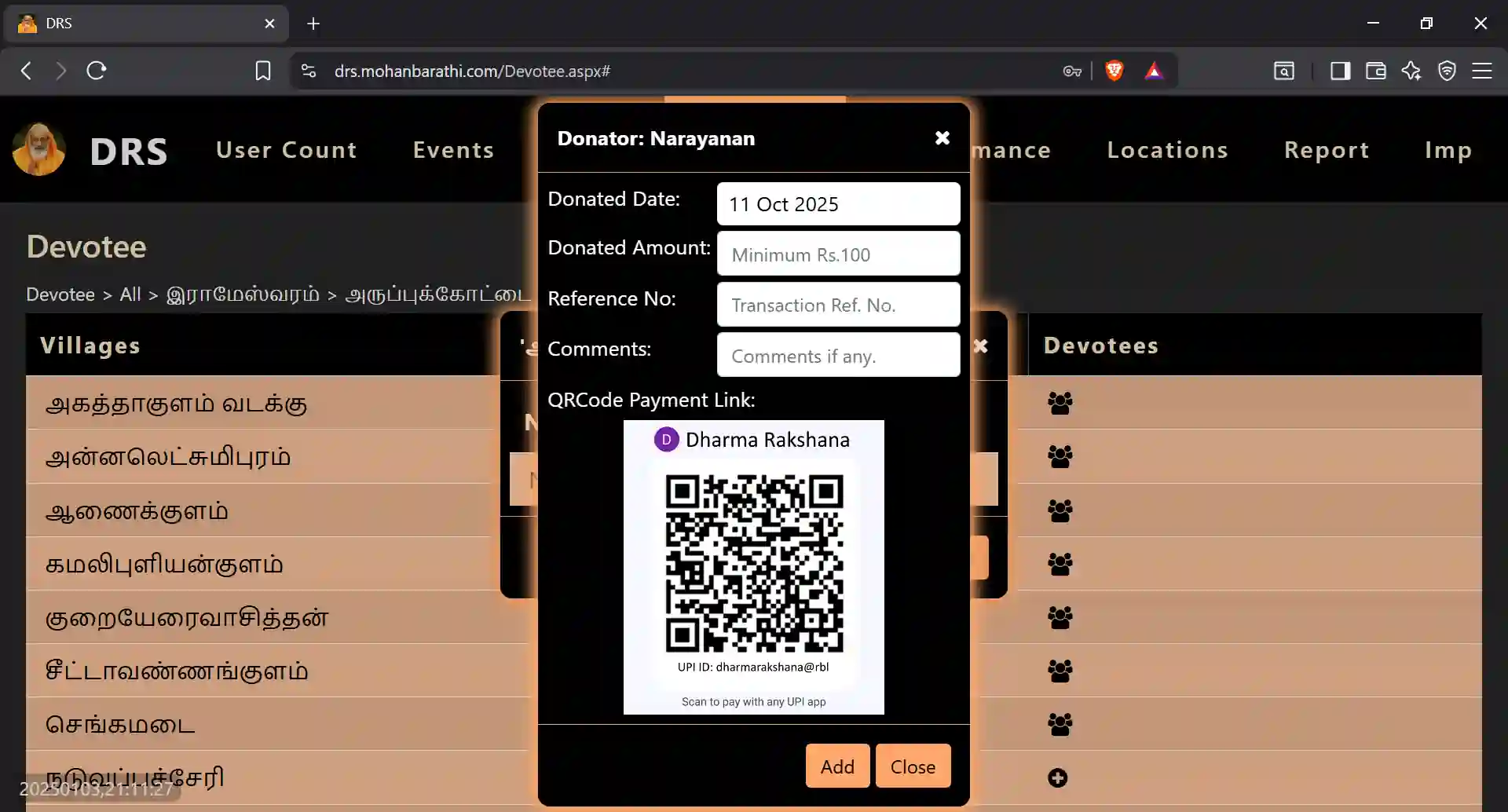1508x812 pixels.
Task: Open devotees icon for ஆணைக்குளம்
Action: [x=1060, y=510]
